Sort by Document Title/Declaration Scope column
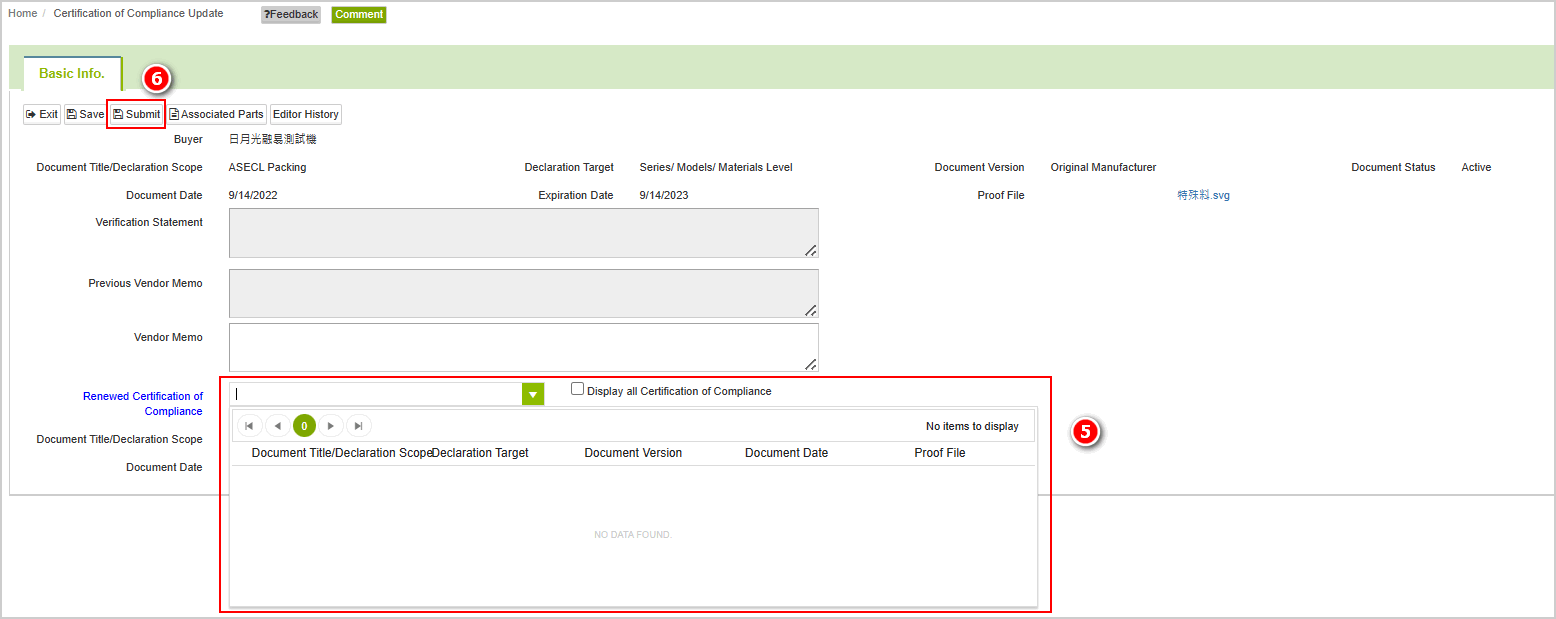 [342, 453]
